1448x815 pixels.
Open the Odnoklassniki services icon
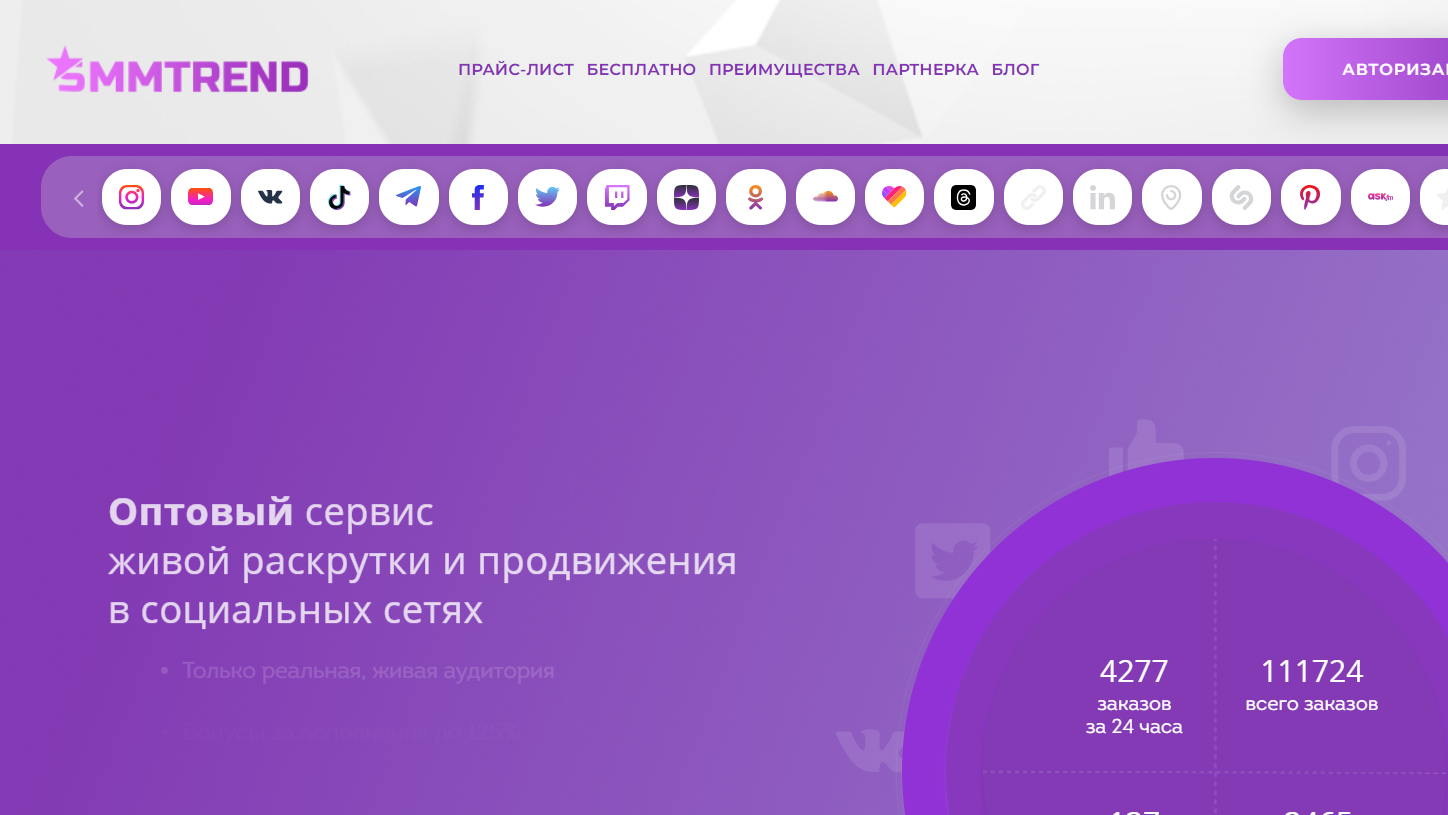tap(755, 197)
